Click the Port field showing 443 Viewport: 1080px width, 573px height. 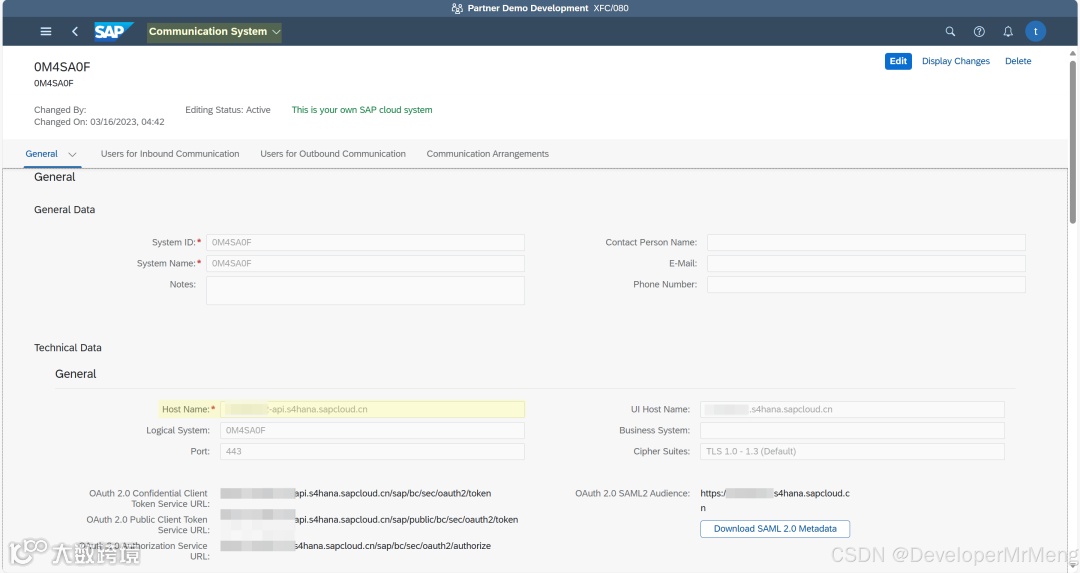tap(372, 452)
